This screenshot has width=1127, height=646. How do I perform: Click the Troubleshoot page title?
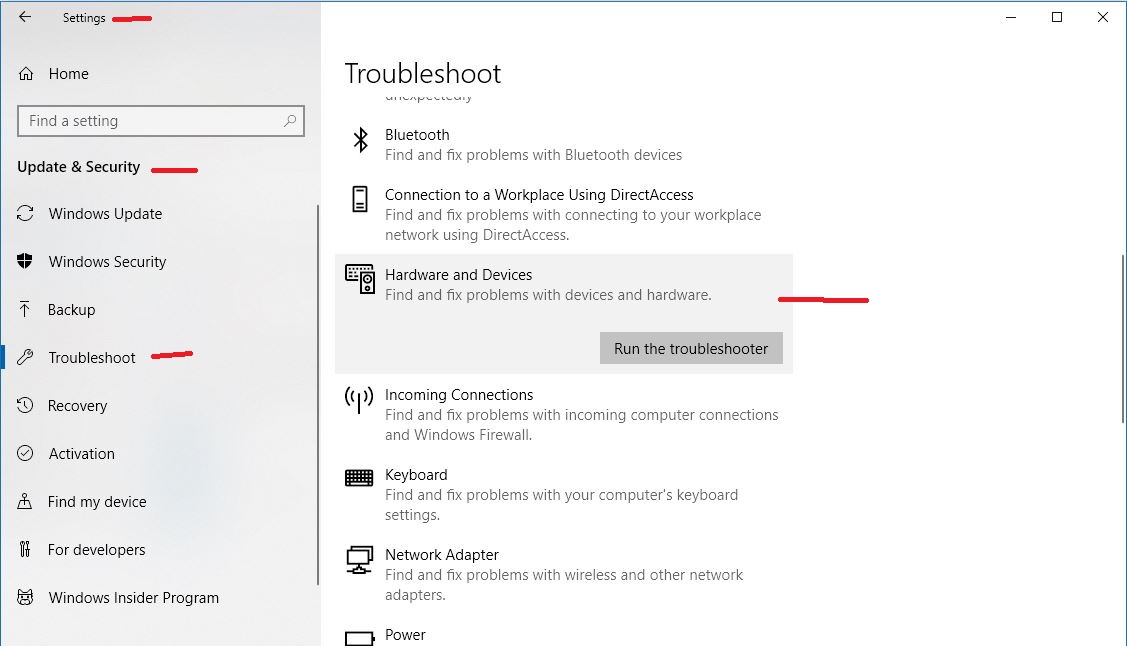(423, 73)
